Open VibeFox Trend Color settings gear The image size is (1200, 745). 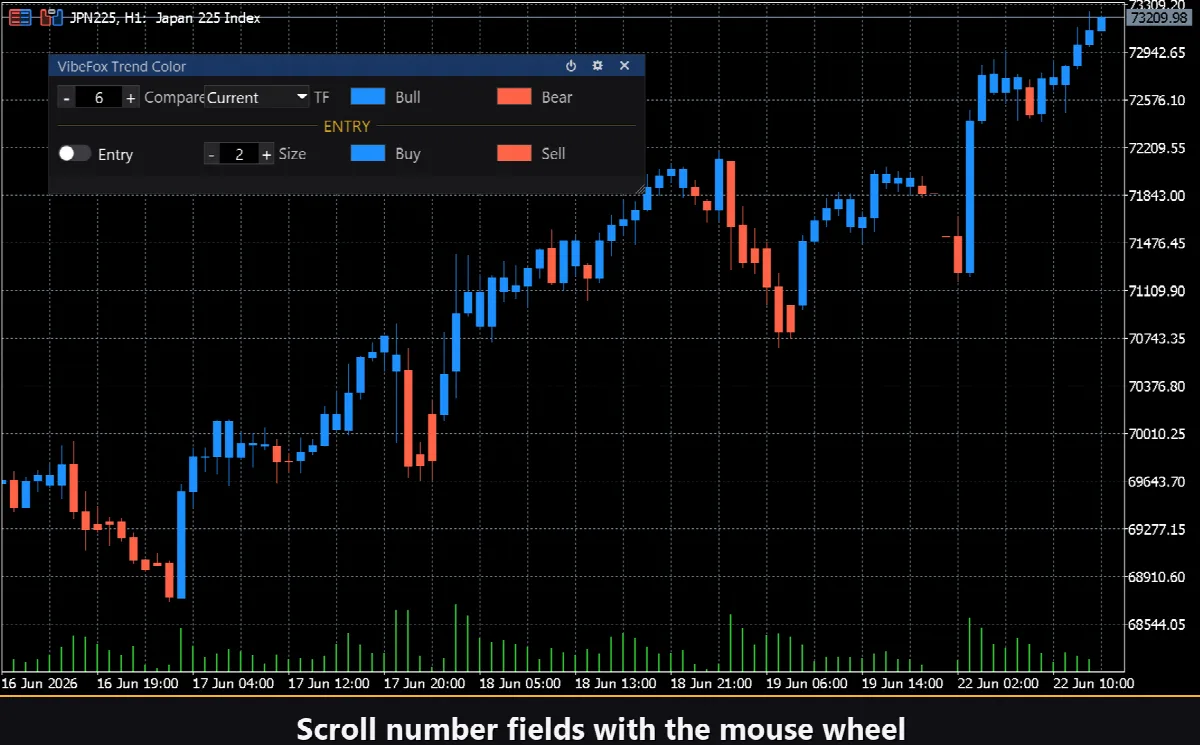(x=597, y=66)
